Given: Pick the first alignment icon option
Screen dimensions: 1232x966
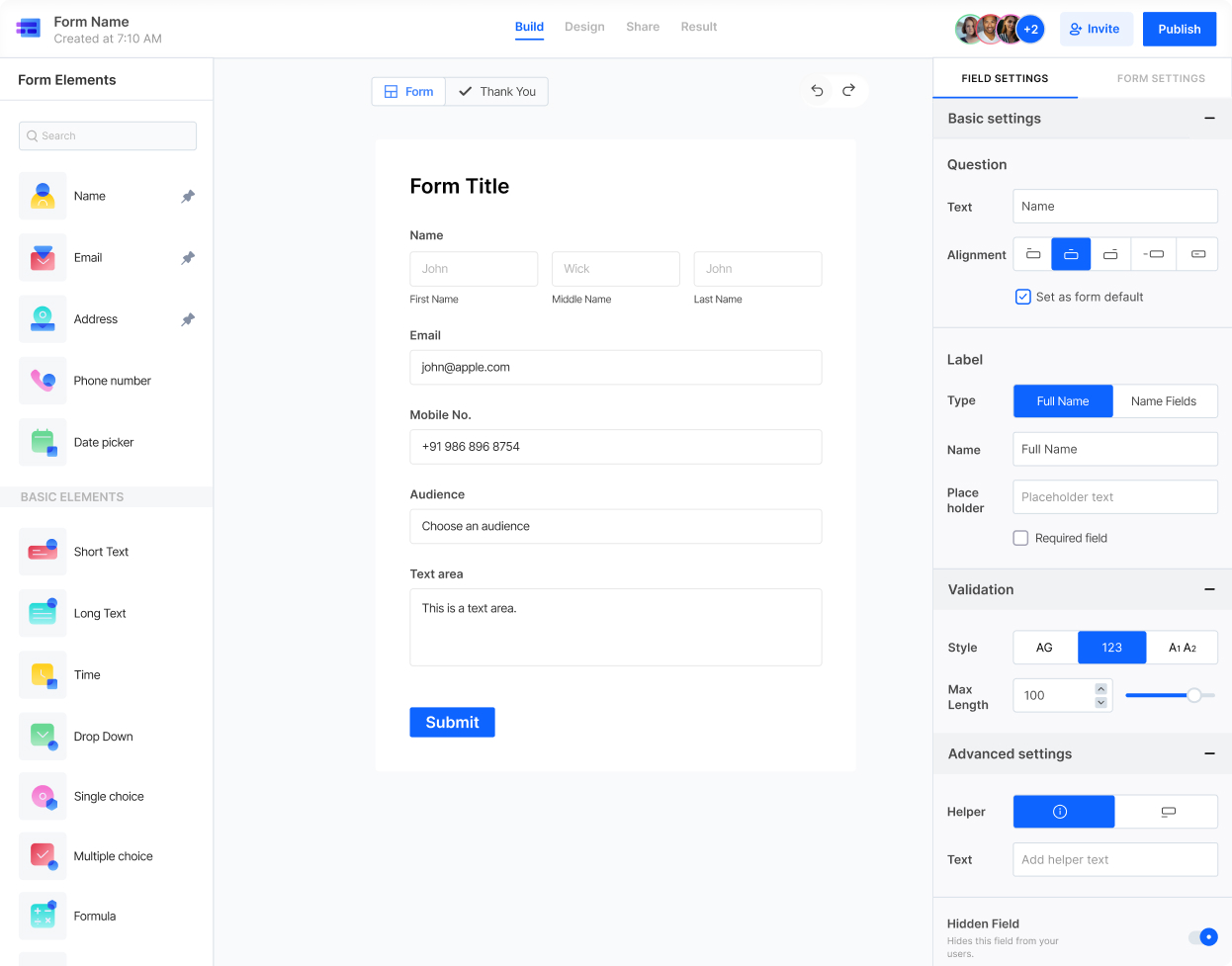Looking at the screenshot, I should click(1032, 254).
